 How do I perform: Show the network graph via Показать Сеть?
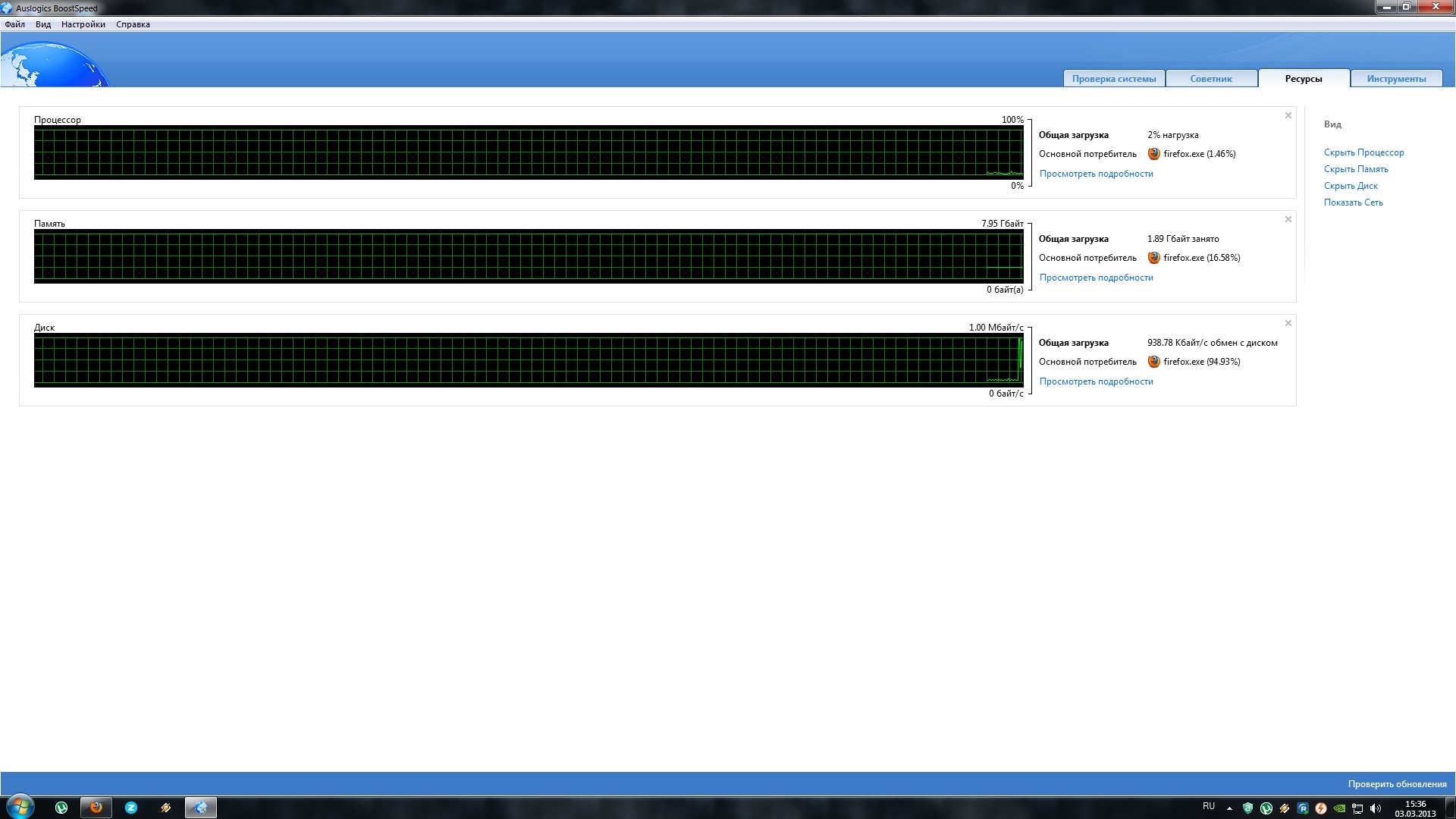coord(1353,202)
